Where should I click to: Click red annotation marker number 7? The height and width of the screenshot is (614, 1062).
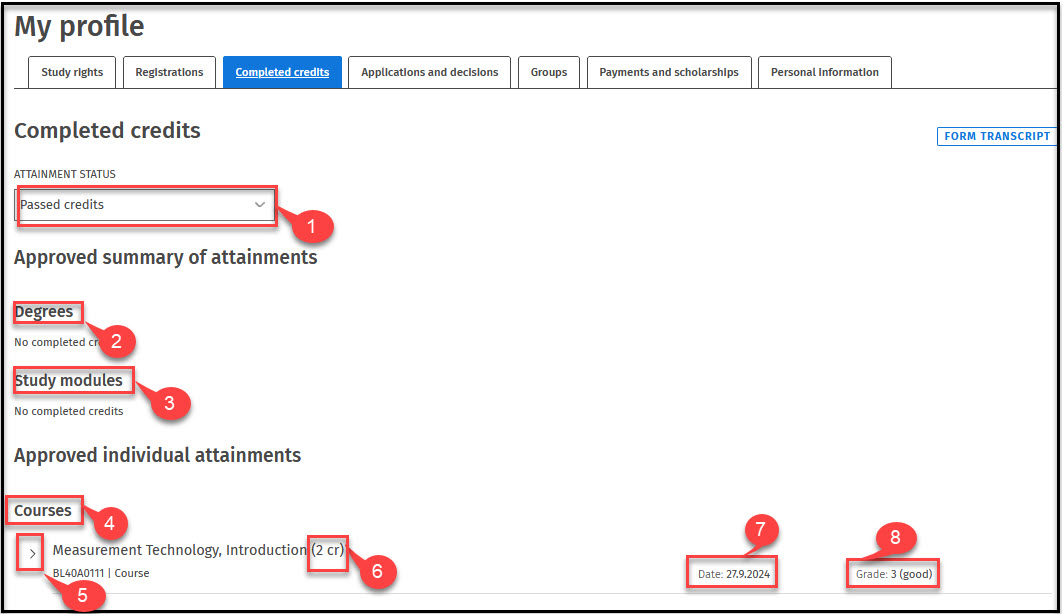pos(759,531)
